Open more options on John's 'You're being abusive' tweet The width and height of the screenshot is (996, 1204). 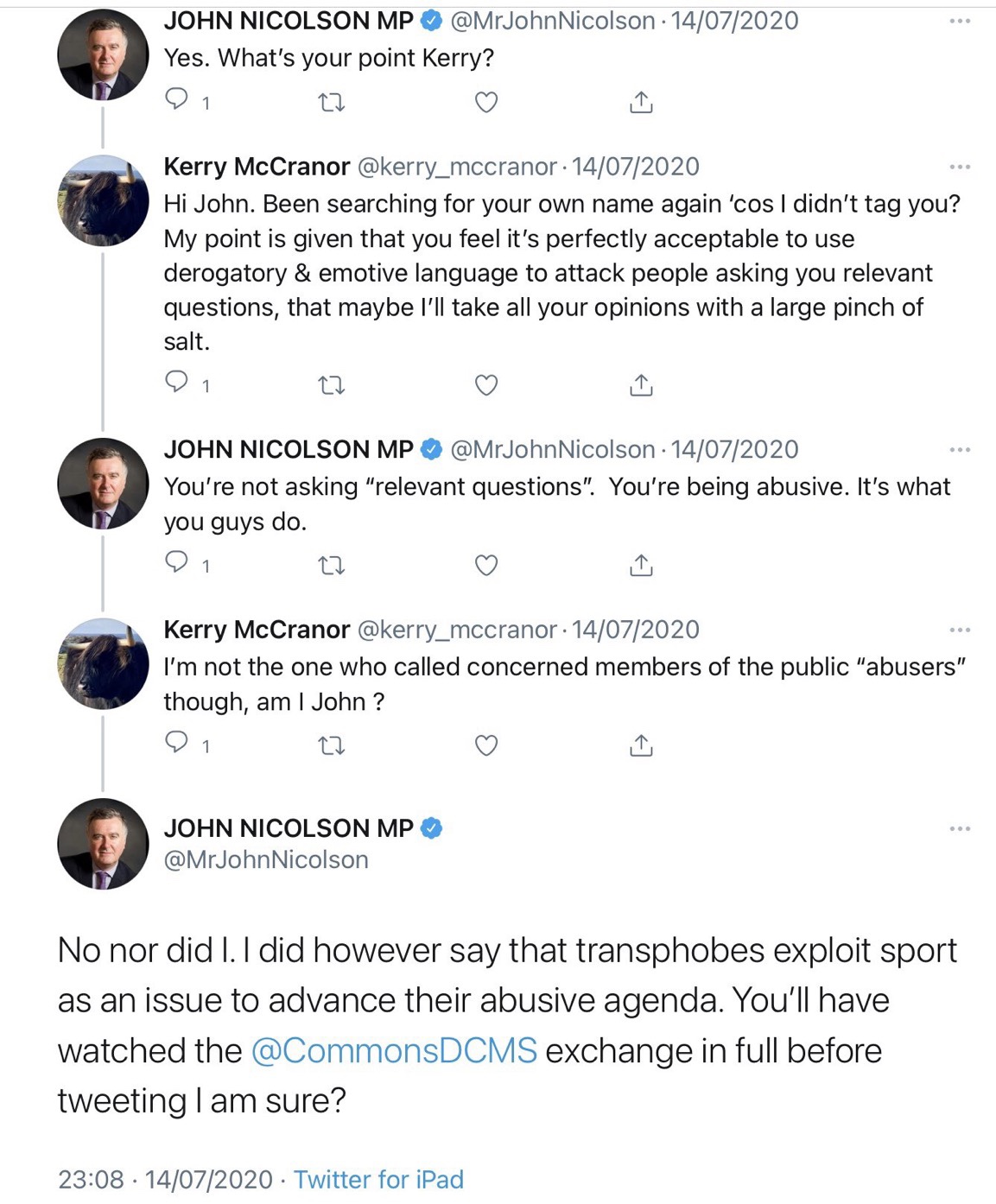tap(960, 449)
